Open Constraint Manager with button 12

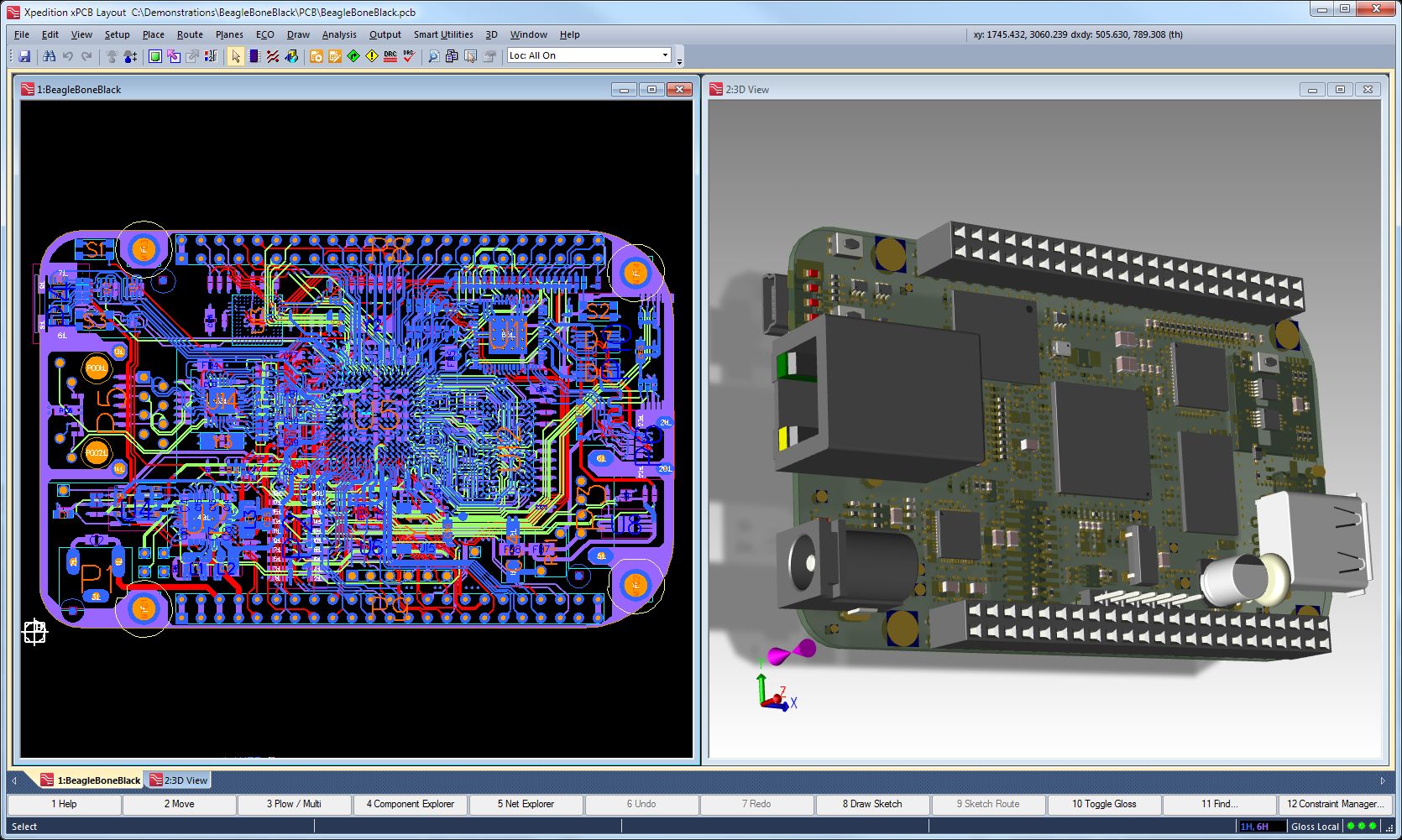tap(1335, 804)
